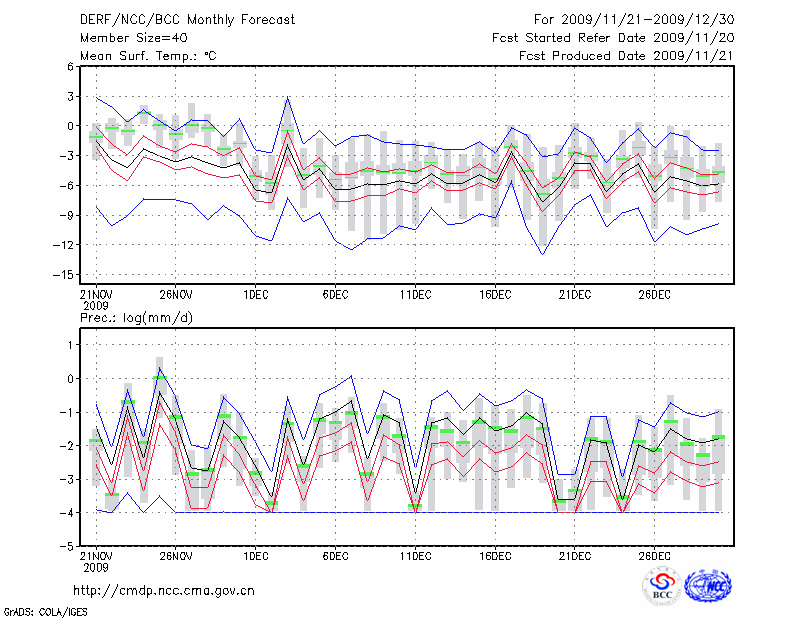This screenshot has width=800, height=618.
Task: Click the BCC logo icon
Action: click(661, 586)
